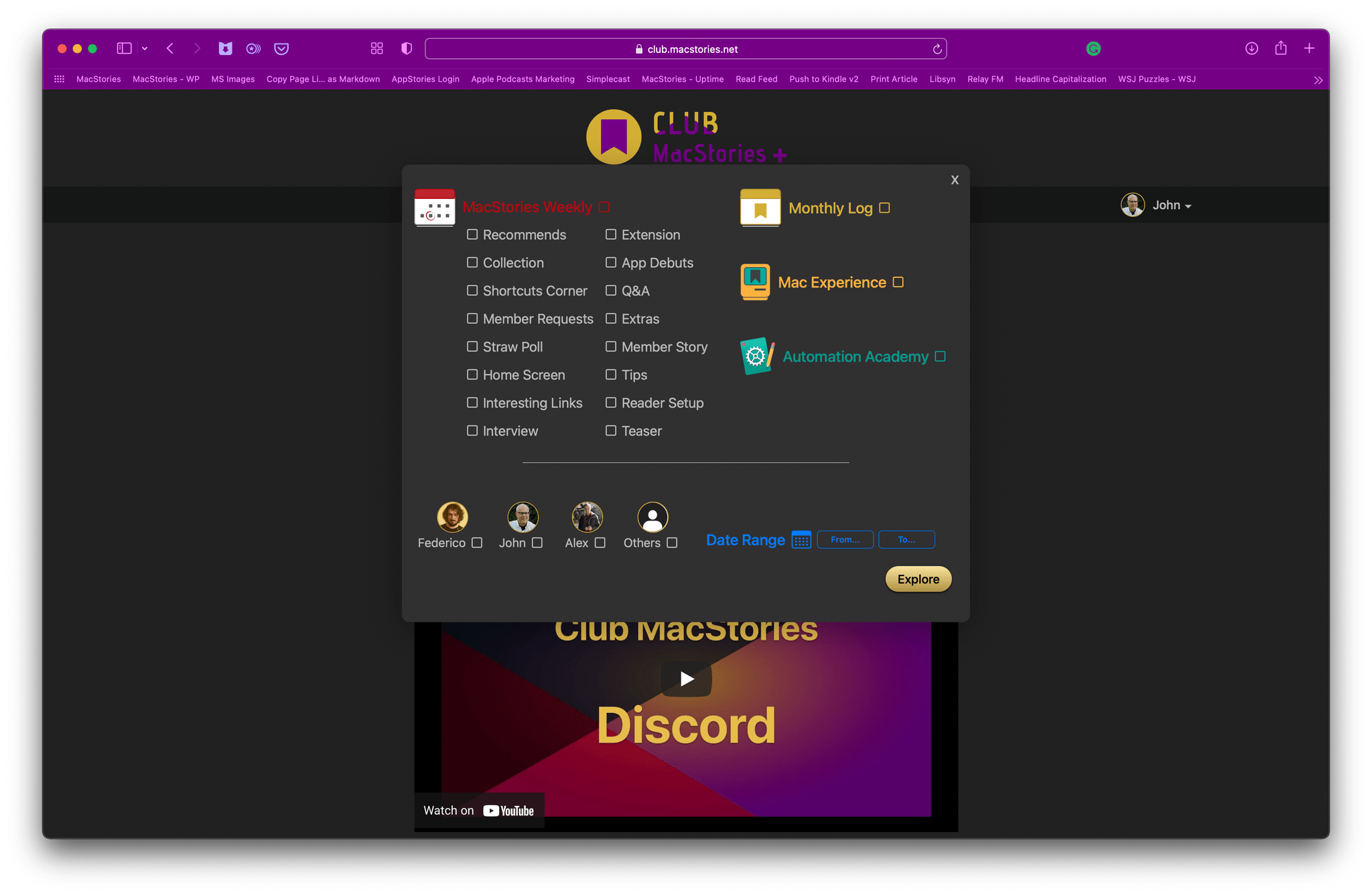Open the Read Feed bookmark
1372x895 pixels.
coord(756,79)
